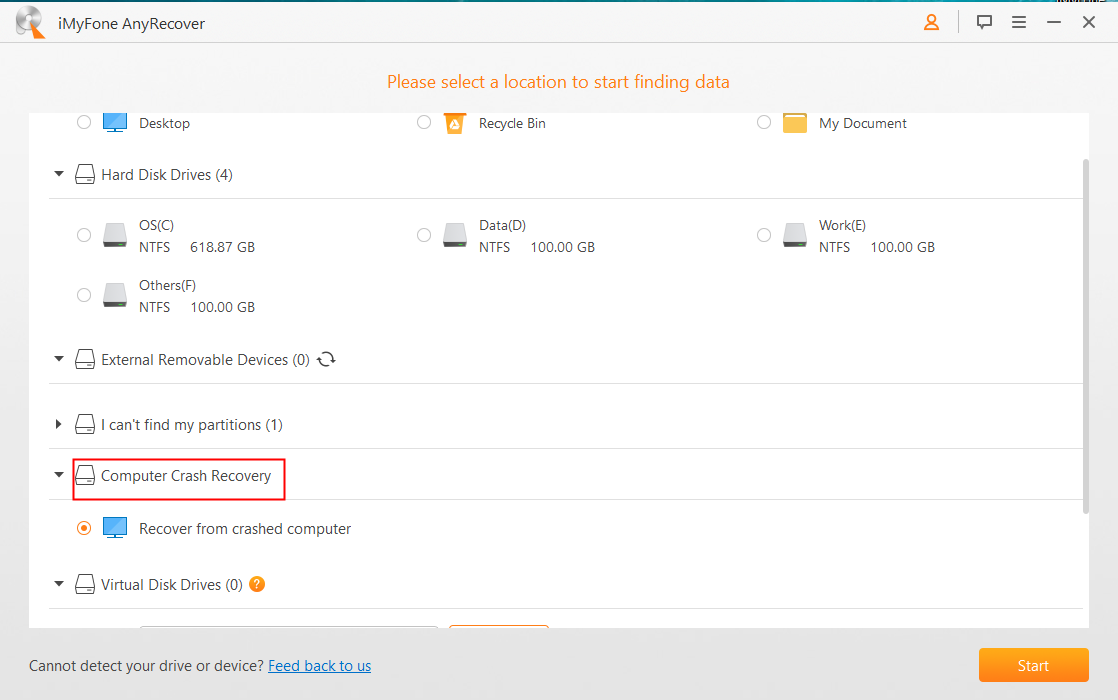Click the Virtual Disk Drives help icon

click(x=257, y=585)
